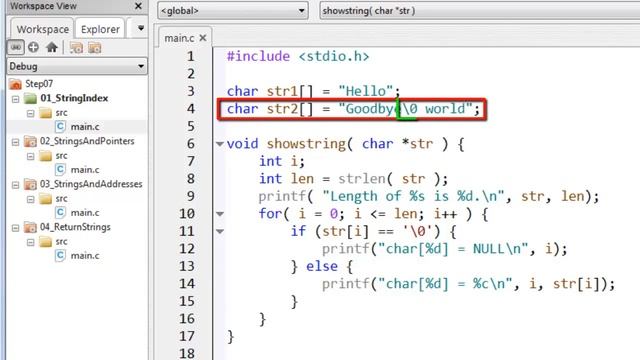
Task: Select the Step07 workspace root
Action: click(x=39, y=84)
